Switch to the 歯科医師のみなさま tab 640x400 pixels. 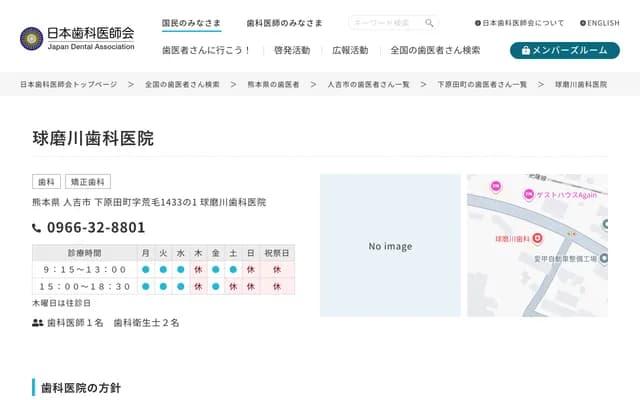(284, 22)
